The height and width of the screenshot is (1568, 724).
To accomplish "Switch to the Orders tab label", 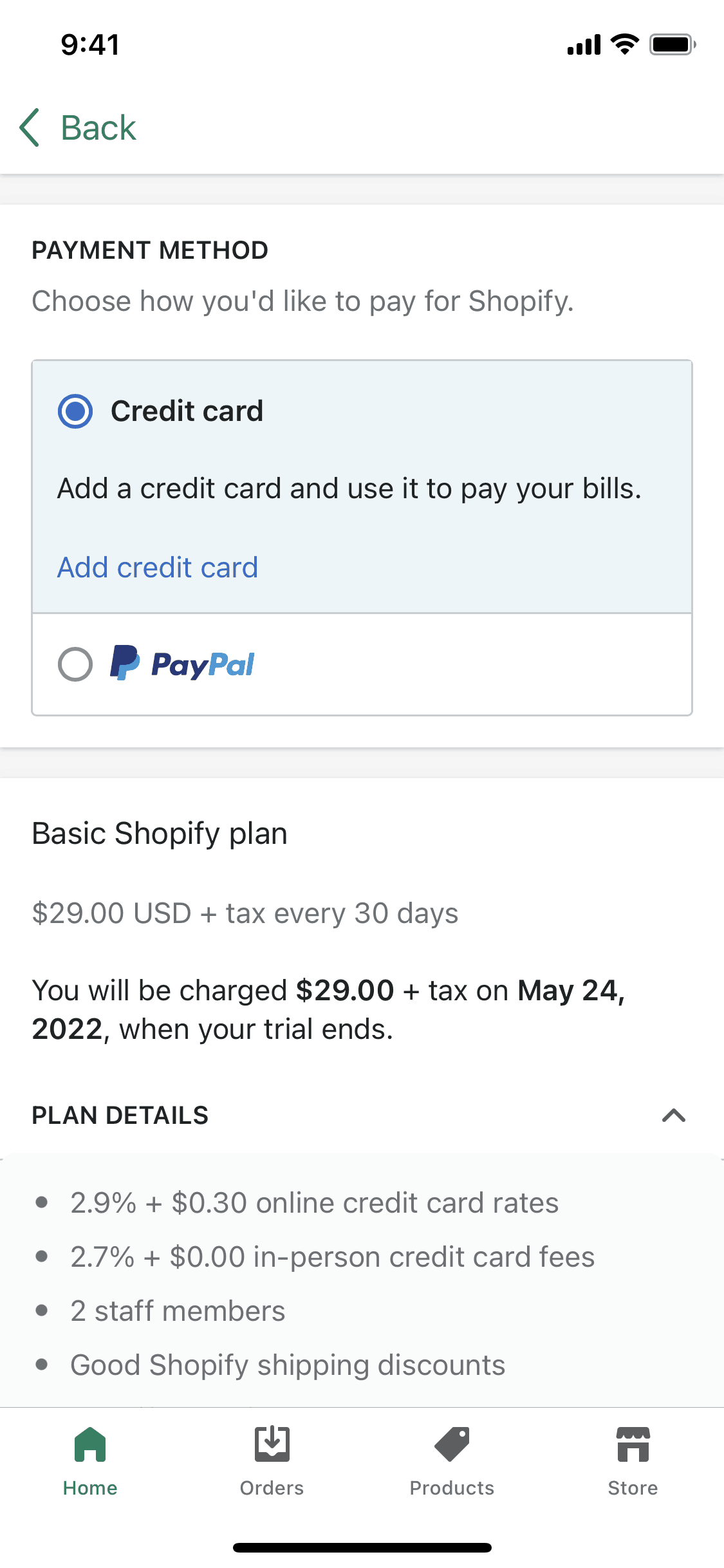I will pyautogui.click(x=272, y=1488).
